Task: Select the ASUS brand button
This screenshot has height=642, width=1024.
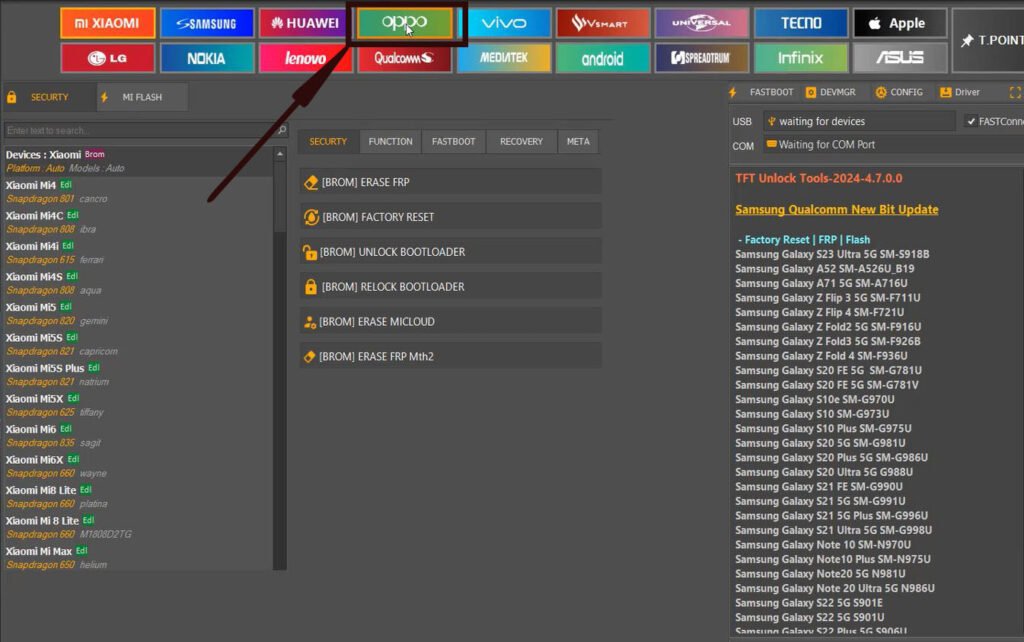Action: pos(900,58)
